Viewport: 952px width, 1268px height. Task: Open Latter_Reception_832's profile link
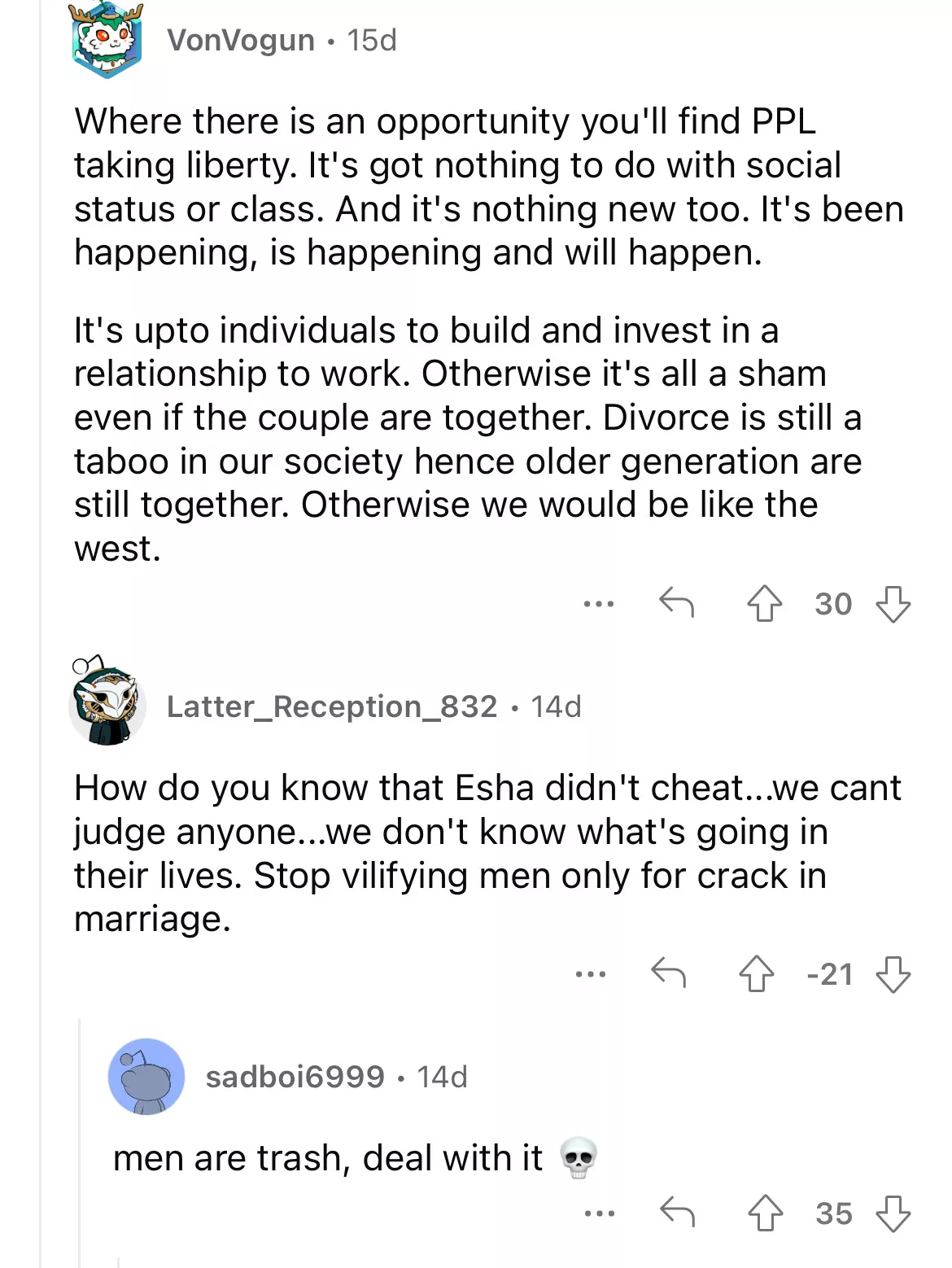332,706
